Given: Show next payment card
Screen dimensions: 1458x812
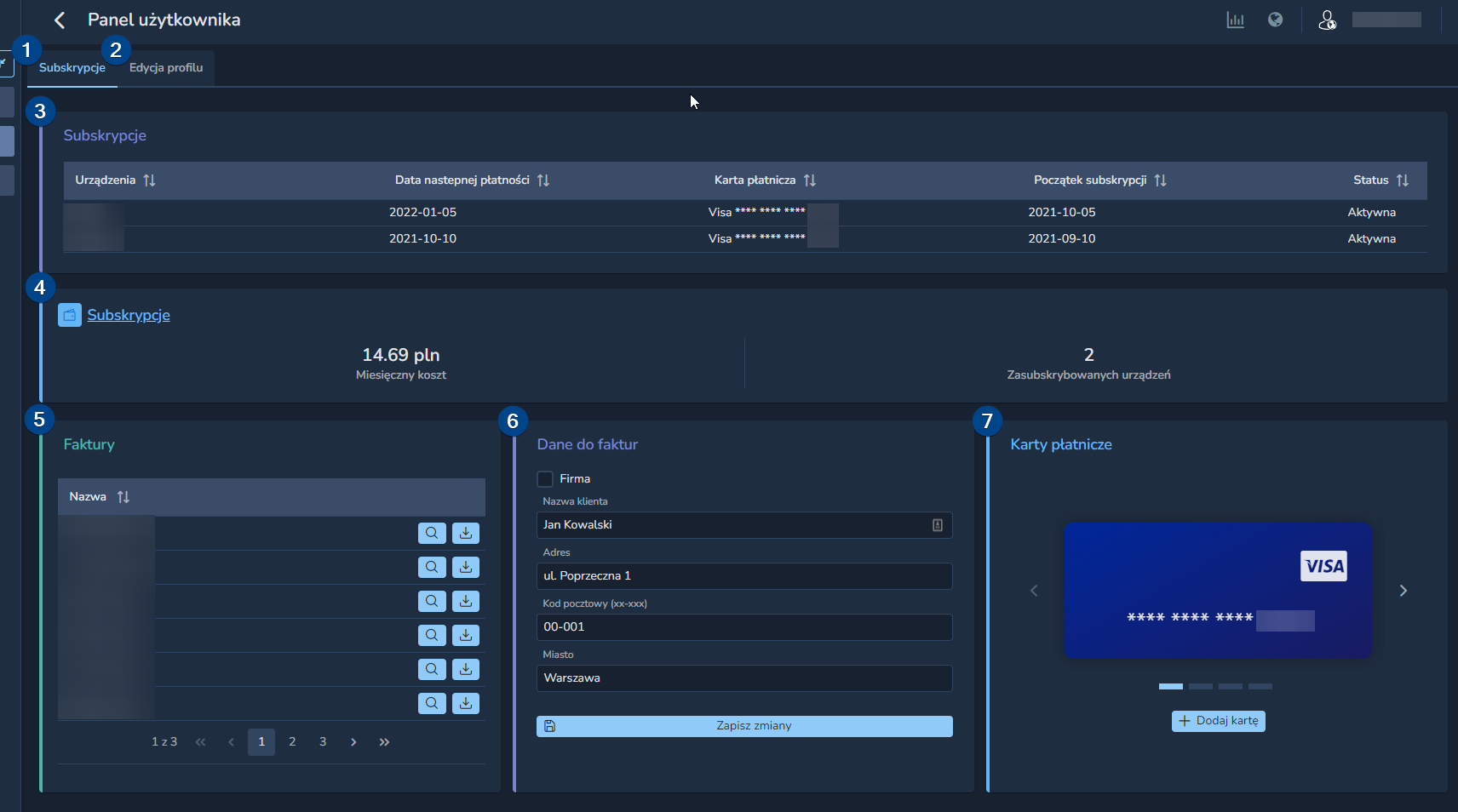Looking at the screenshot, I should click(x=1403, y=591).
